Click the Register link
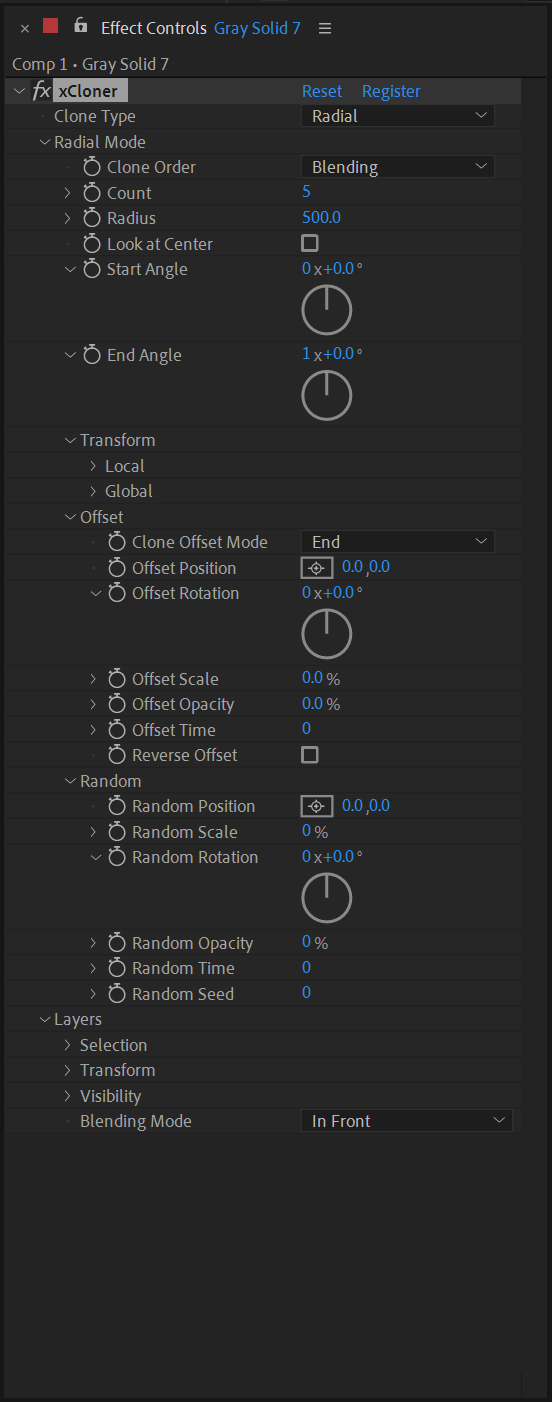Viewport: 552px width, 1402px height. (x=391, y=91)
